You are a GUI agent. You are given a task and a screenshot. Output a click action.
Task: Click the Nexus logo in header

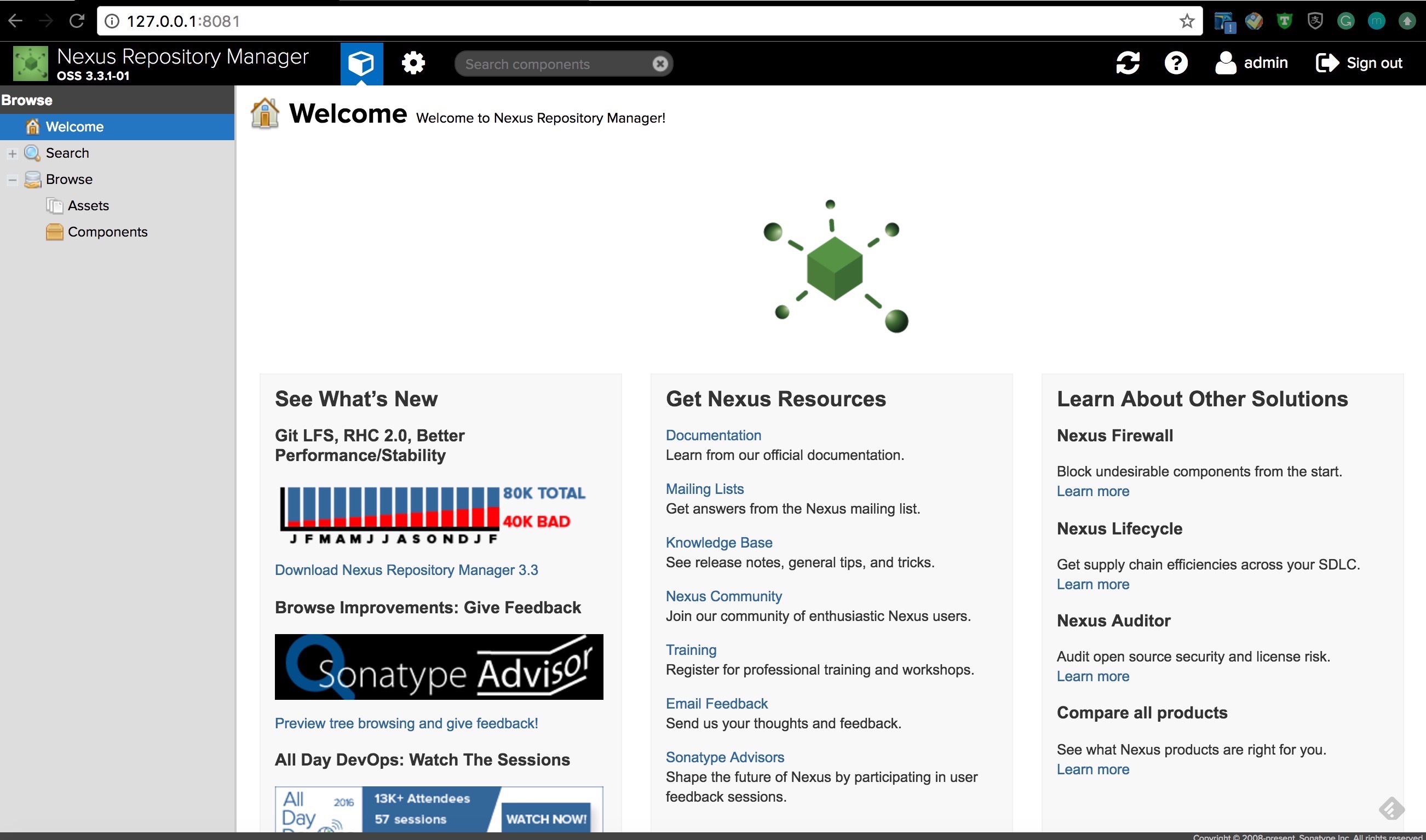pyautogui.click(x=31, y=64)
